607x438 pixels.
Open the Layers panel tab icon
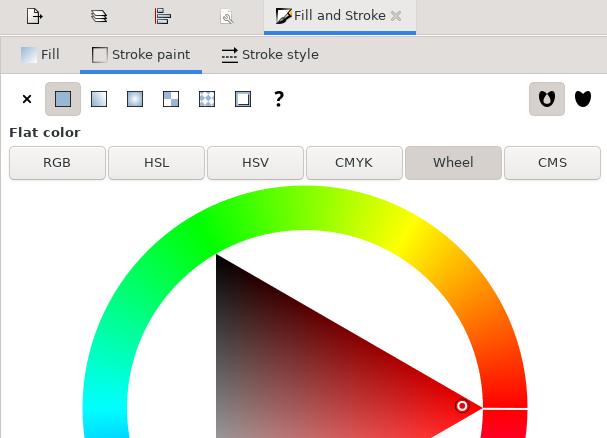[99, 16]
